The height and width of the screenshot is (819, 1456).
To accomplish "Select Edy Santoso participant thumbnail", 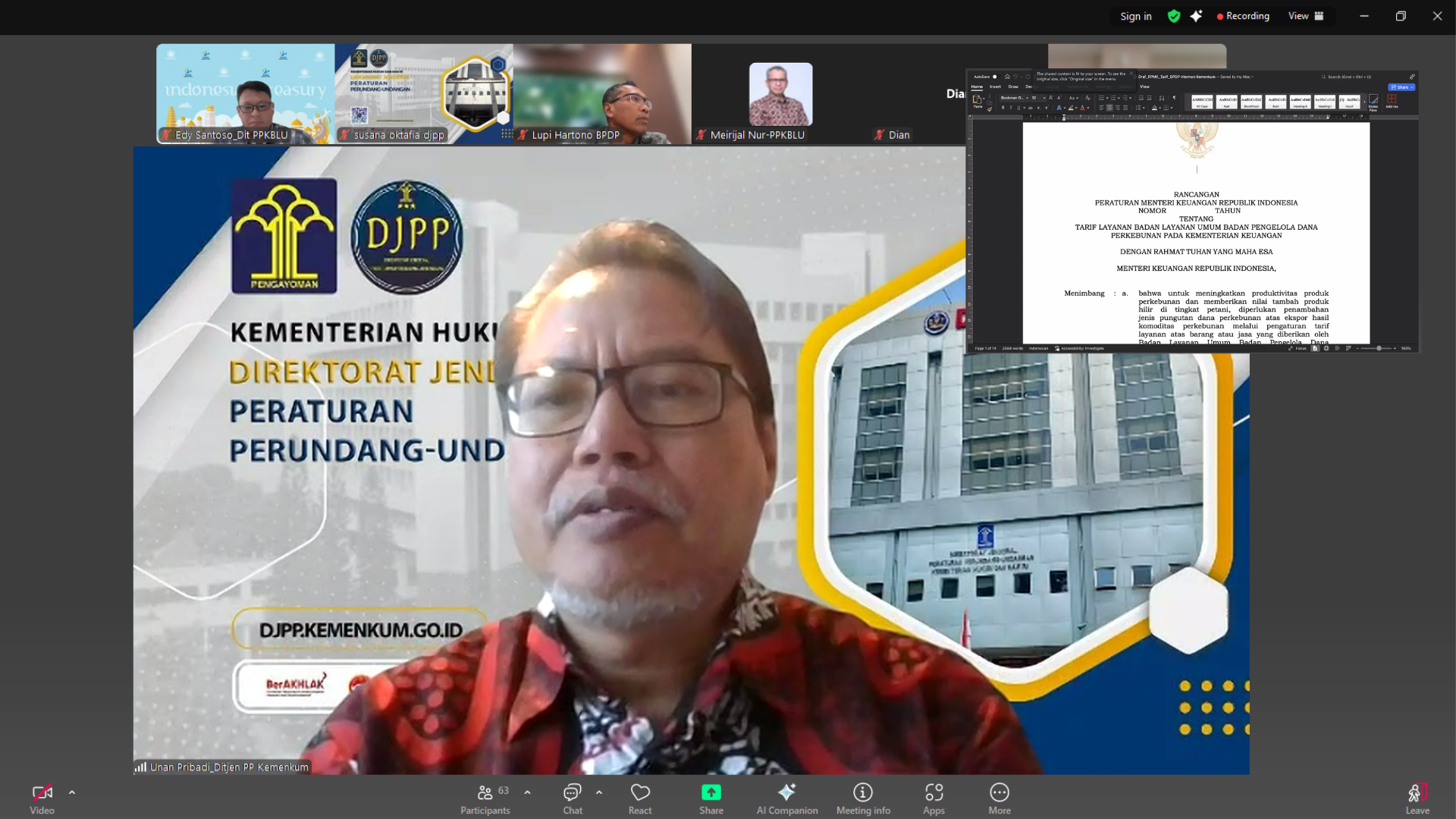I will pyautogui.click(x=245, y=93).
